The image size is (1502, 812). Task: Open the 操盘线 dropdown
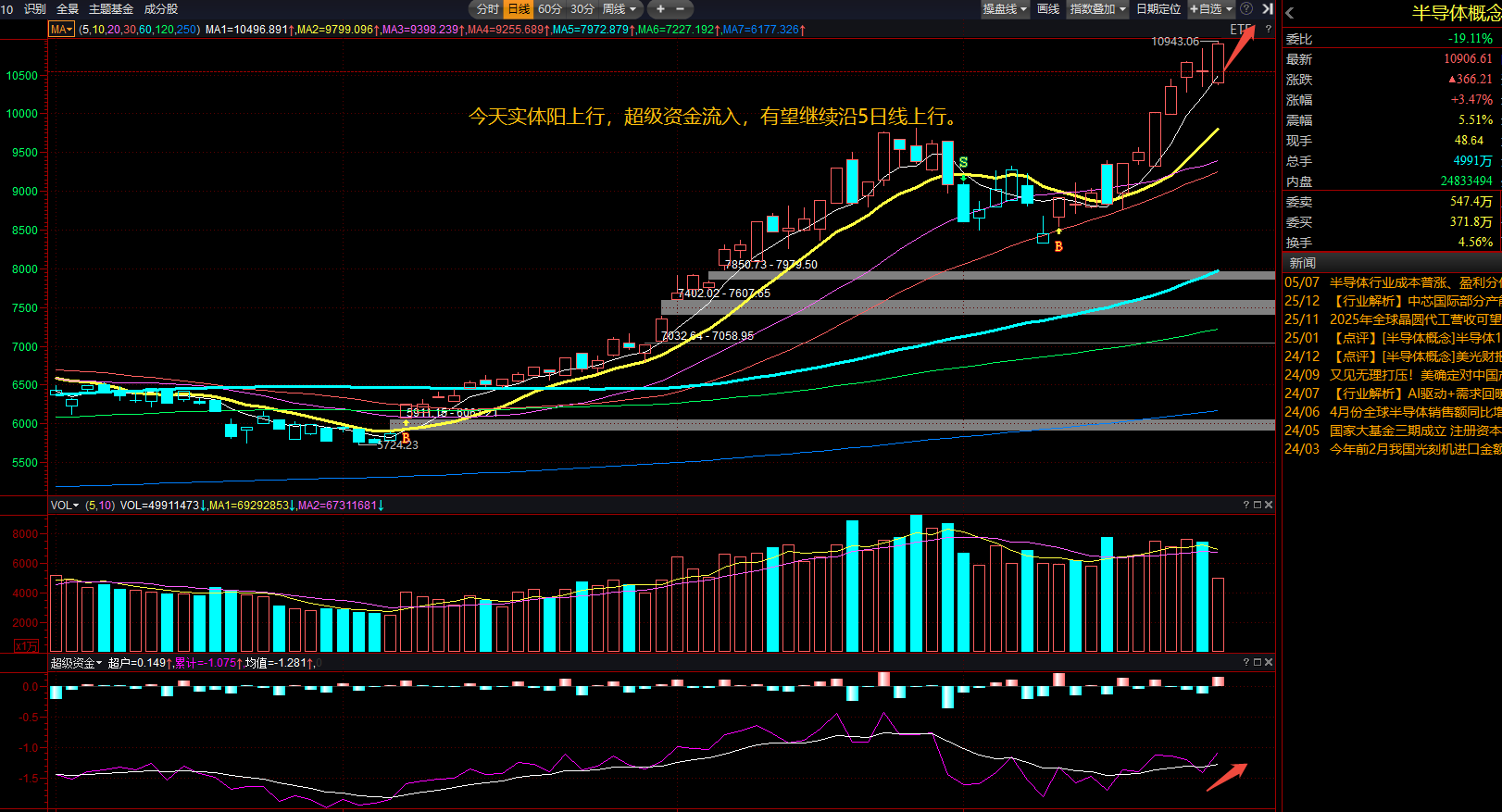1005,8
